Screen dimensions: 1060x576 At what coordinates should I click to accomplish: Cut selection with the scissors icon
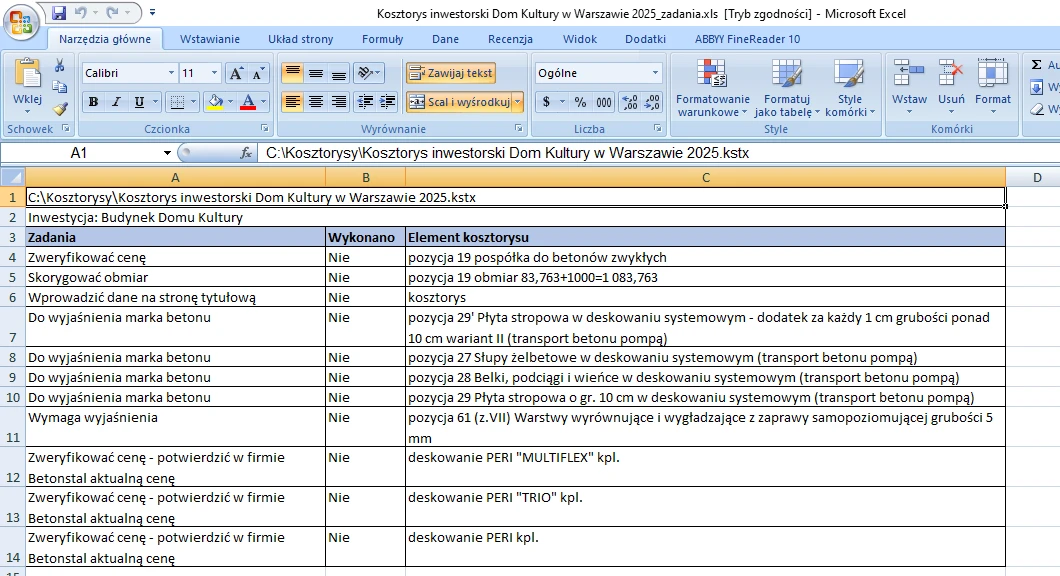[x=59, y=66]
